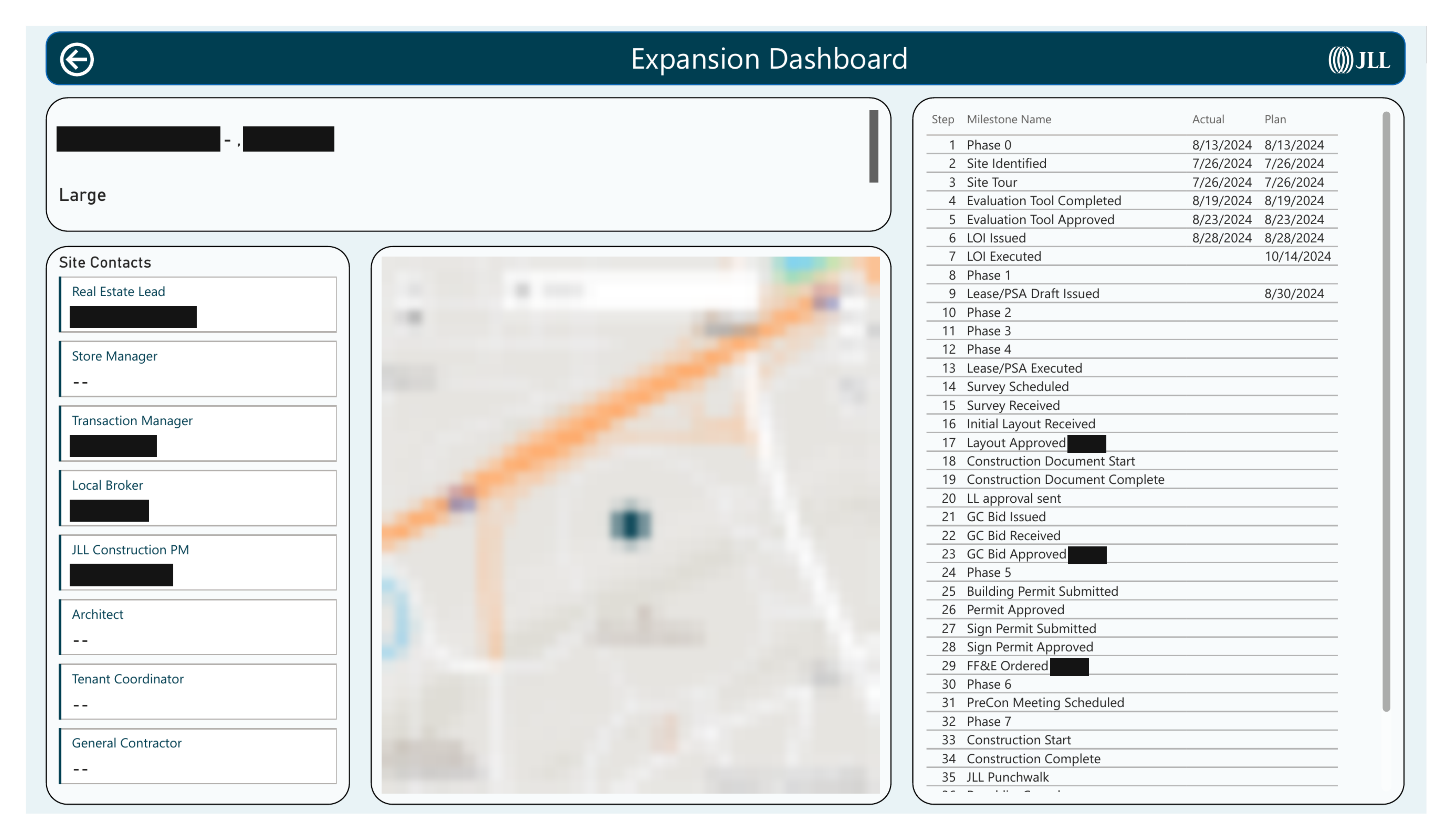Select the Local Broker contact card
This screenshot has height=840, width=1453.
(198, 498)
